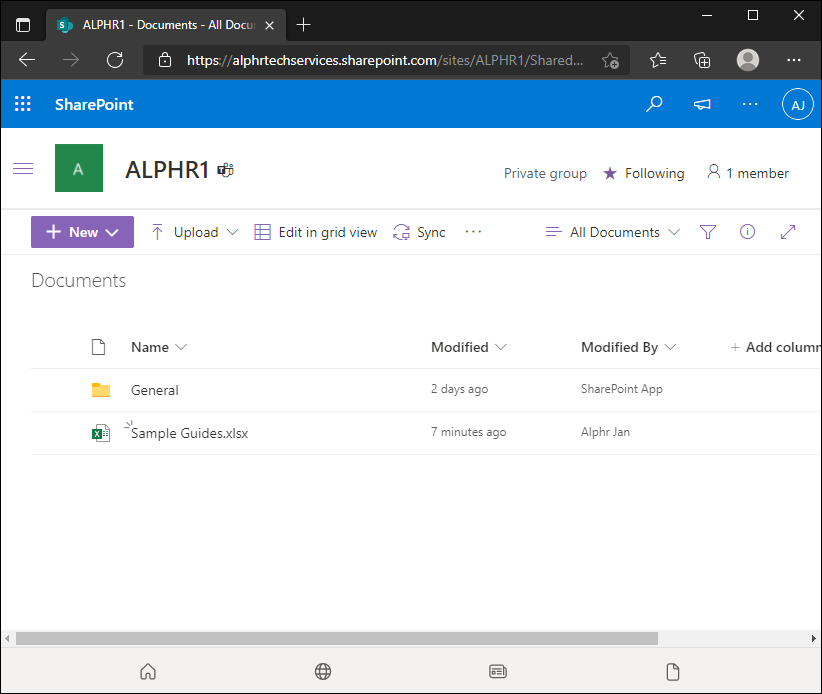View site info lock icon
This screenshot has width=822, height=694.
pyautogui.click(x=165, y=60)
